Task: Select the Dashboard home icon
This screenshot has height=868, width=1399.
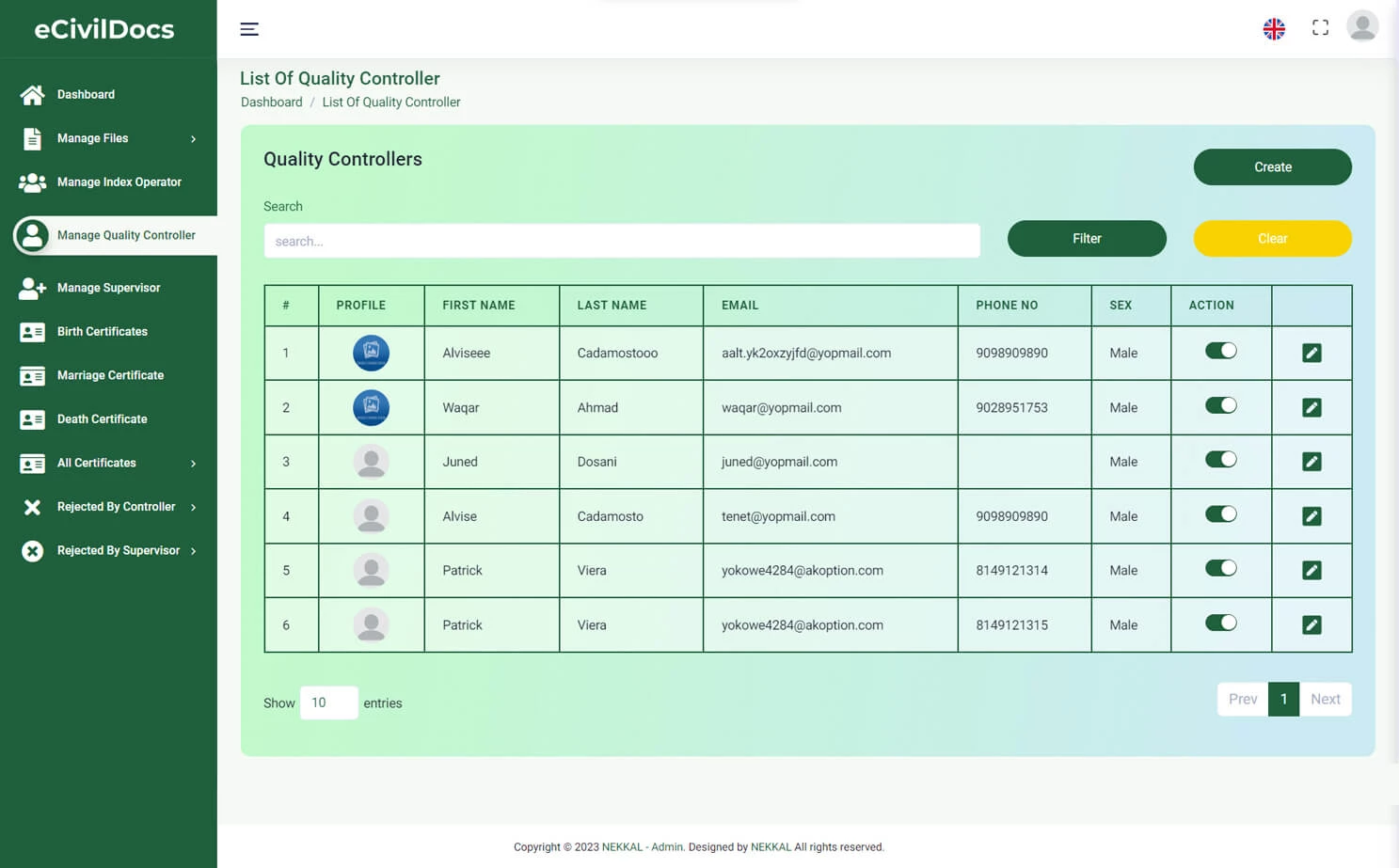Action: coord(32,94)
